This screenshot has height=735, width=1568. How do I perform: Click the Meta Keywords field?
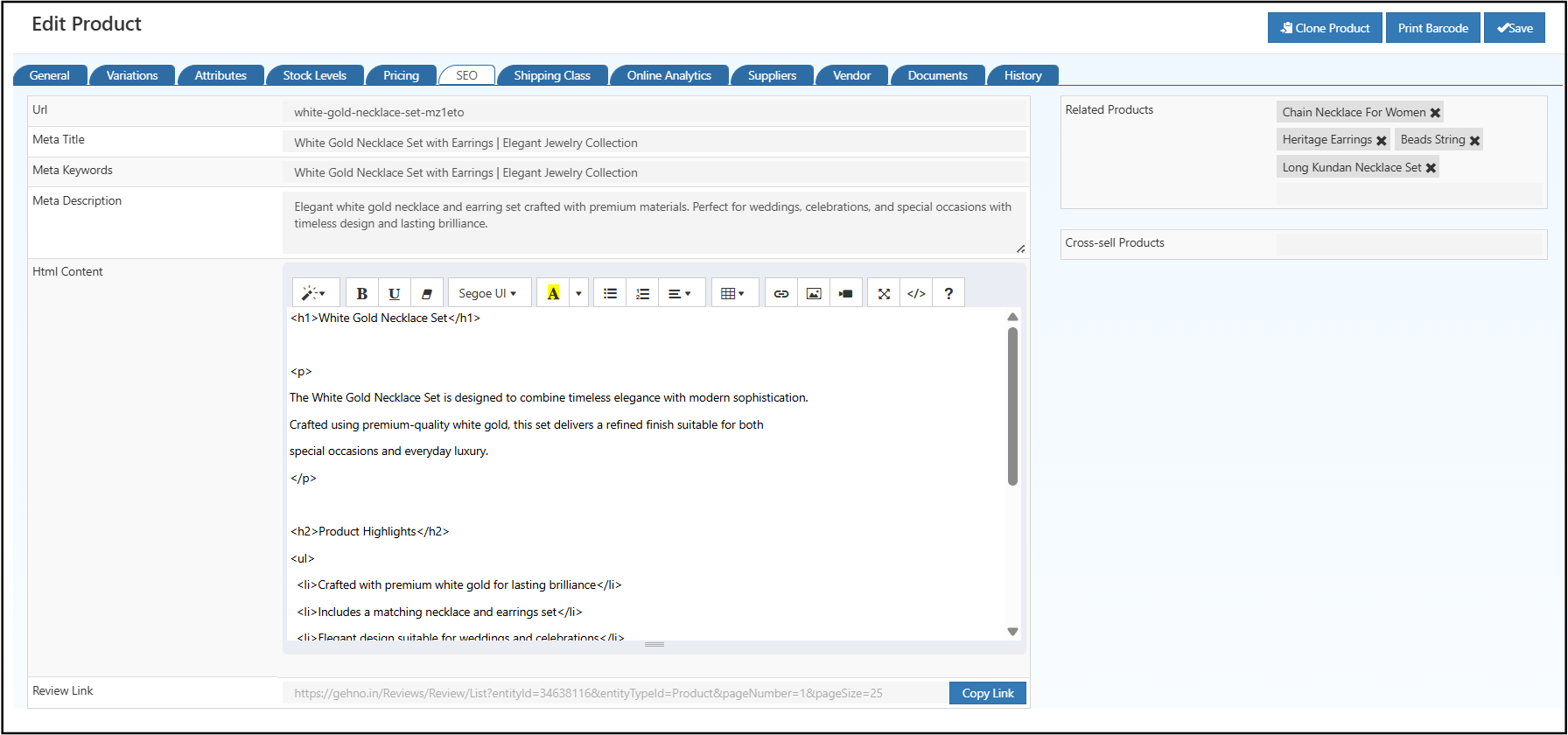654,172
